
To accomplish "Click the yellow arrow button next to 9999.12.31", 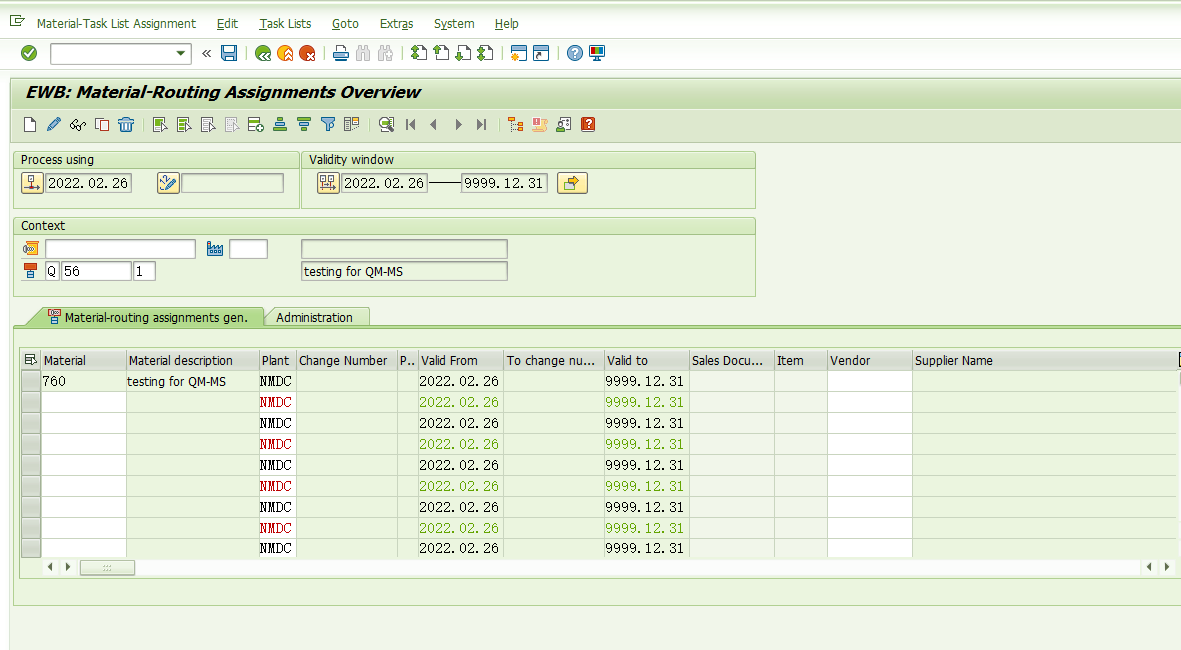I will (x=572, y=182).
